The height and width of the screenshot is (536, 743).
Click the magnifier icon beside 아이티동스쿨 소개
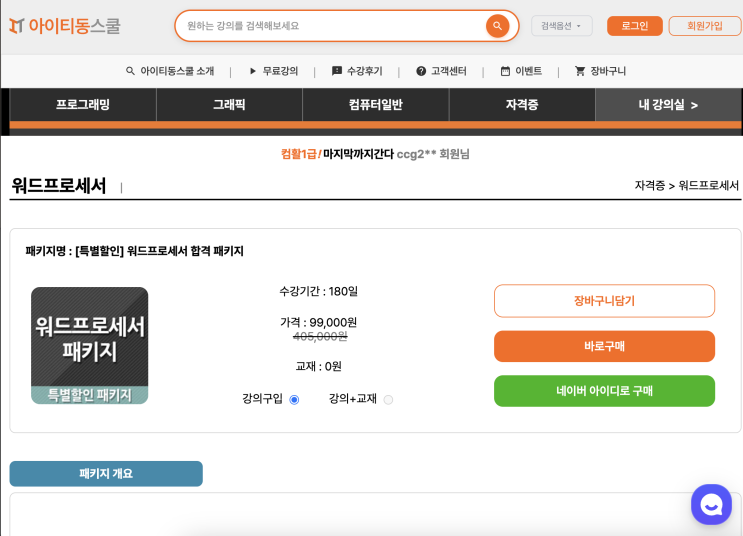pyautogui.click(x=130, y=71)
